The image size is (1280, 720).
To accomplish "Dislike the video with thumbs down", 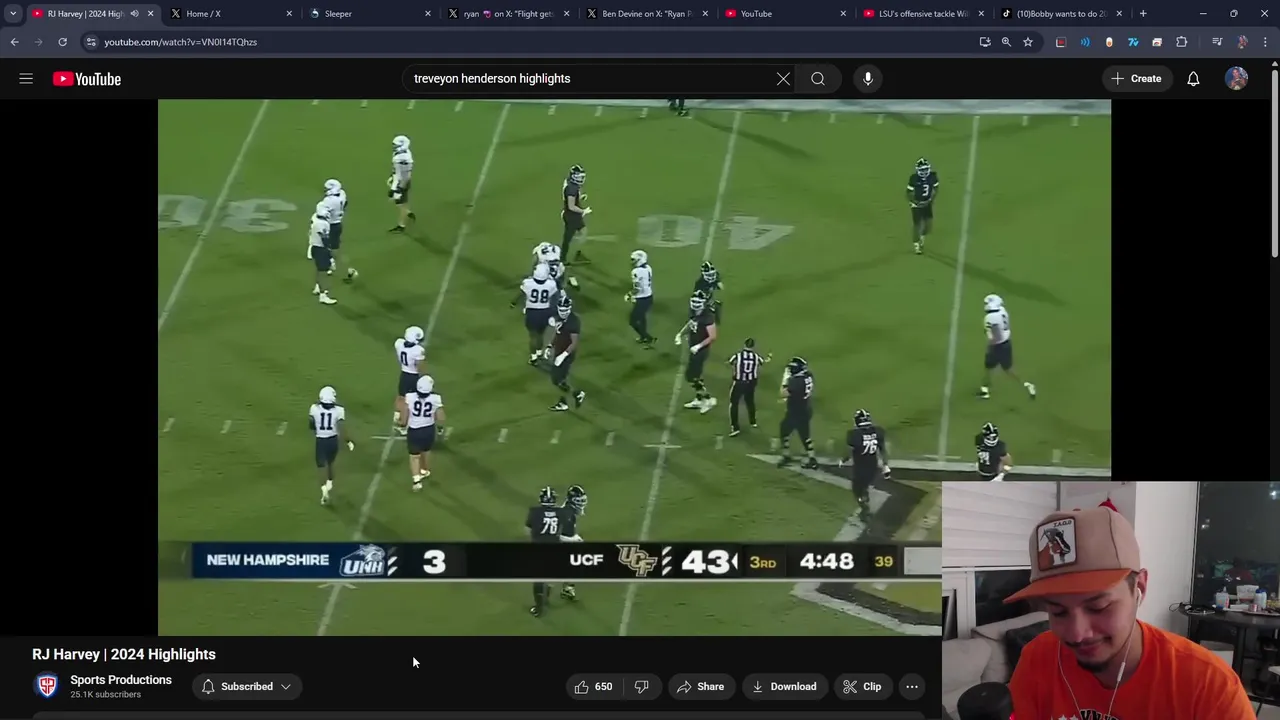I will pos(642,686).
